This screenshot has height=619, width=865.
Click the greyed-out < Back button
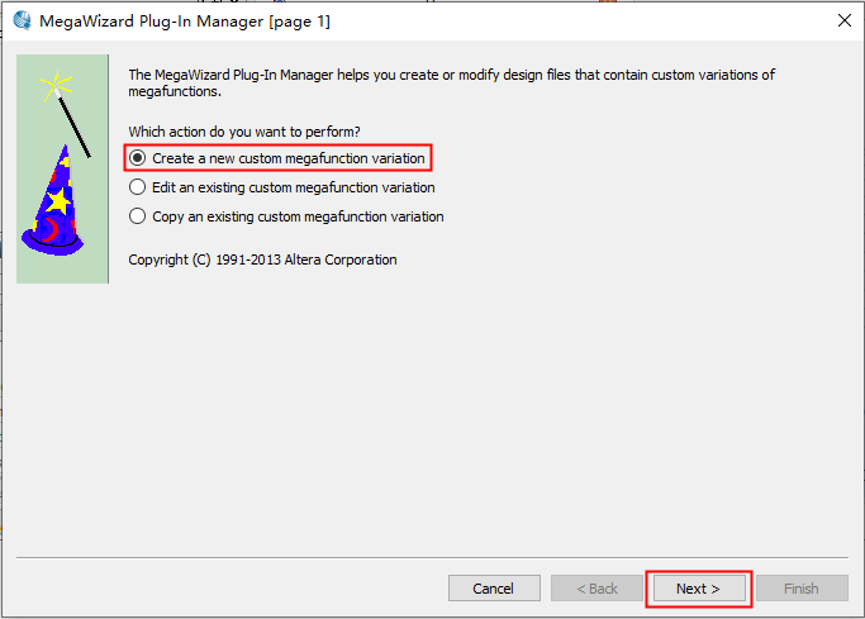(597, 588)
